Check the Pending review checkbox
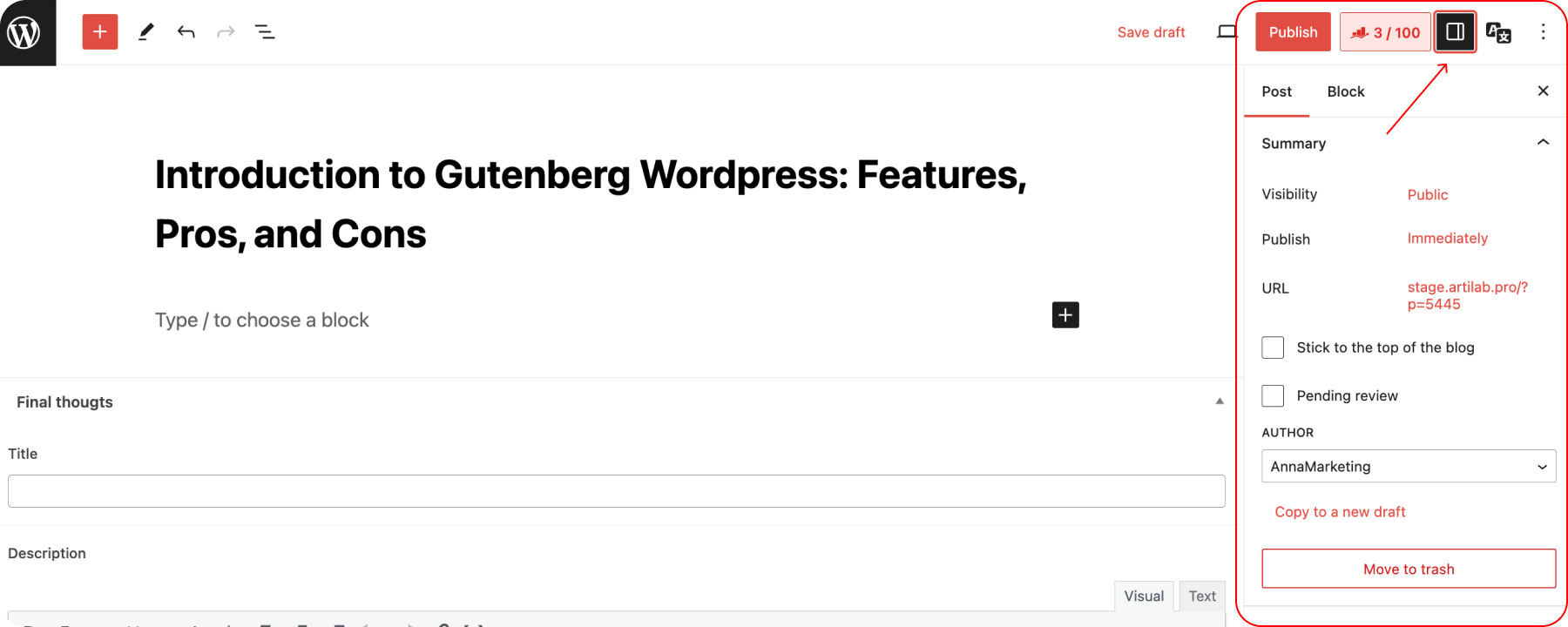 pyautogui.click(x=1273, y=395)
